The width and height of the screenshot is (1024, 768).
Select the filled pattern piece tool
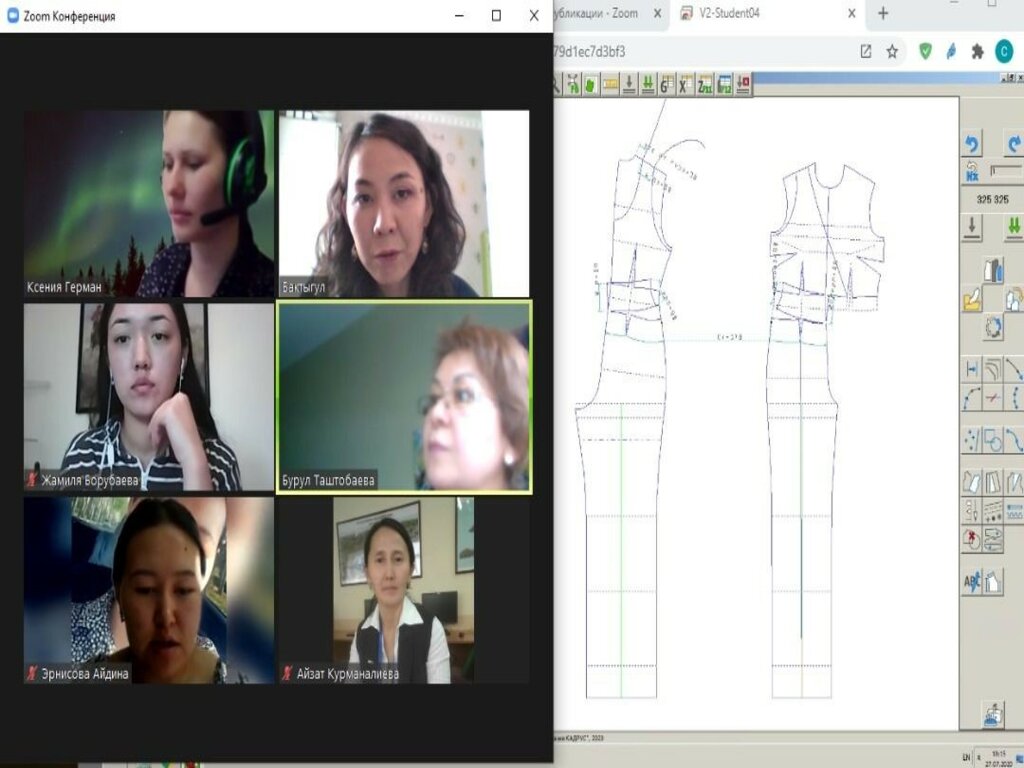(972, 483)
